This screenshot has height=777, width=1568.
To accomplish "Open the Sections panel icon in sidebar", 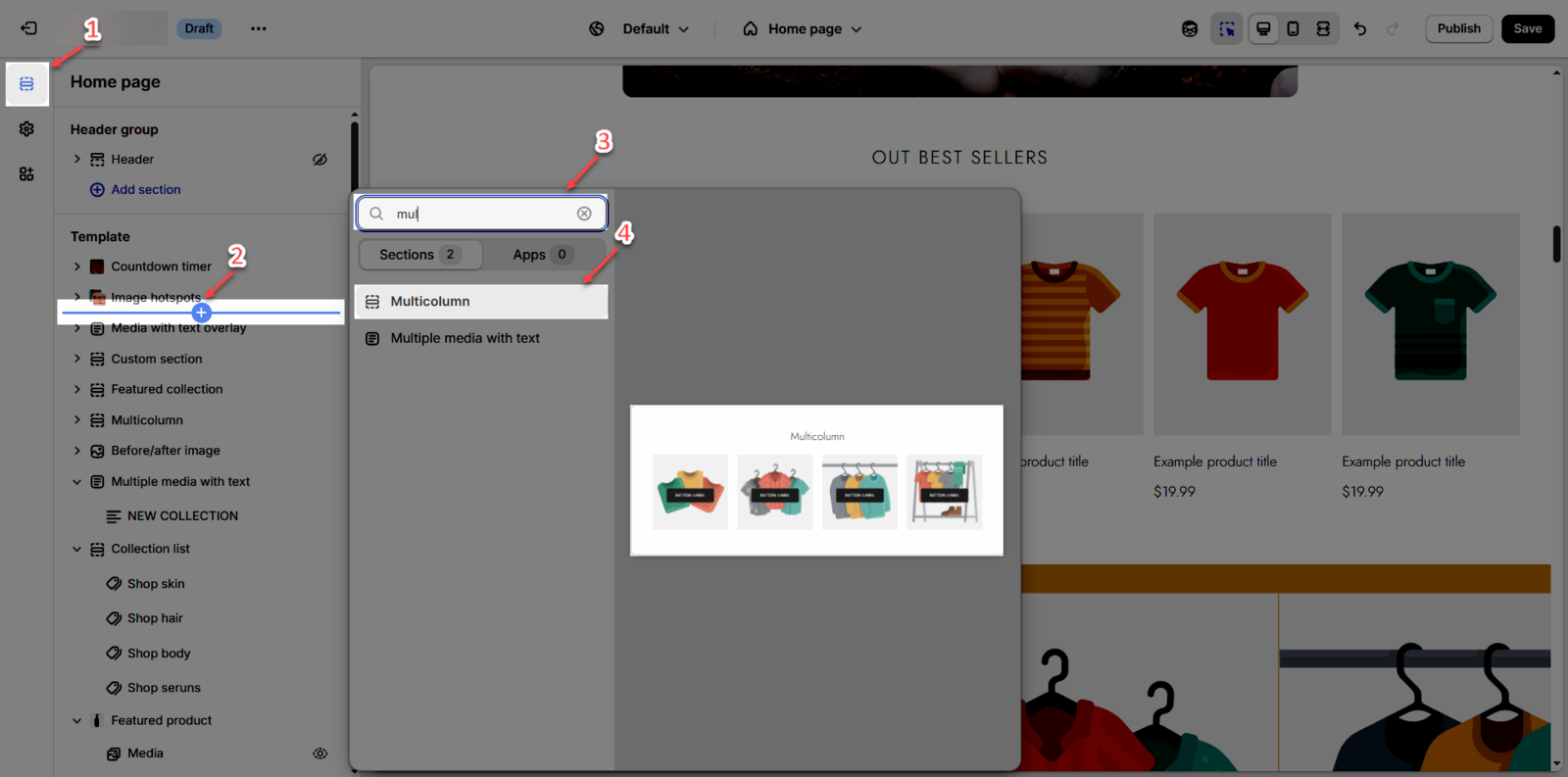I will click(26, 84).
